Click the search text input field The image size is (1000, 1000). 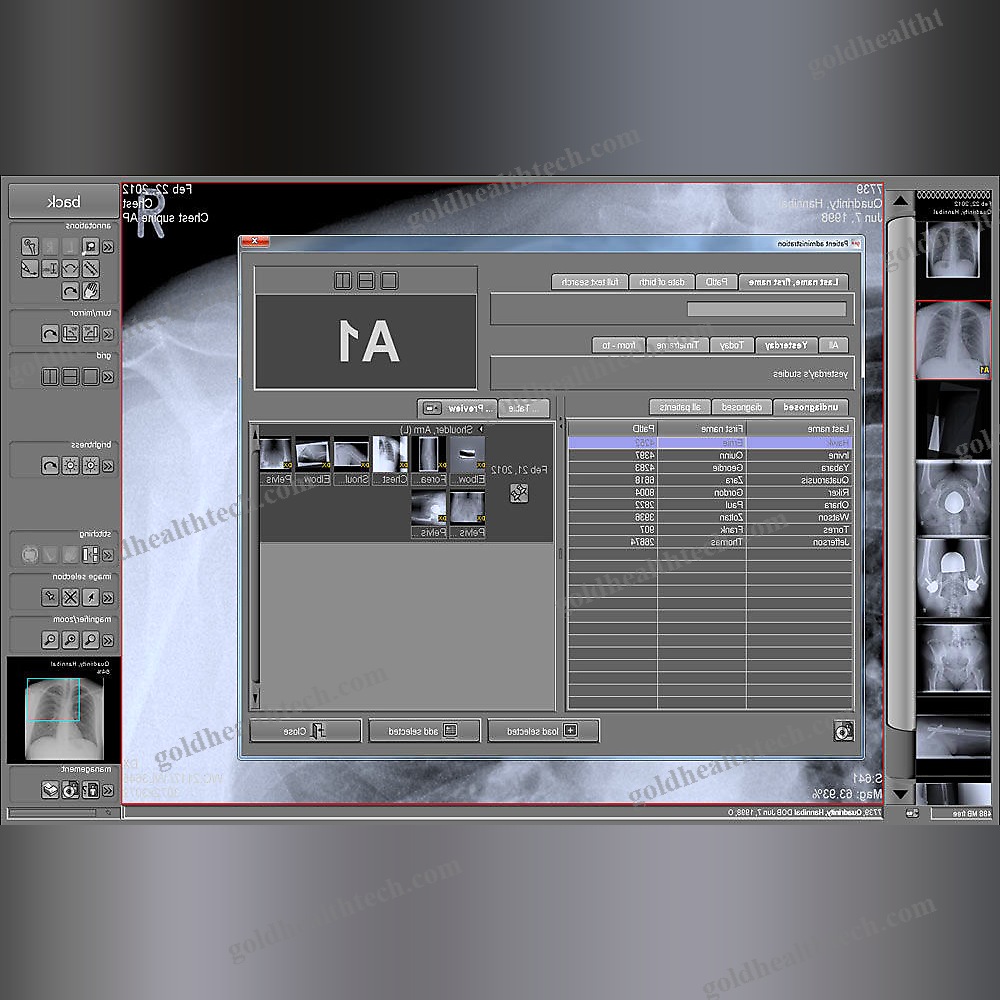[766, 309]
